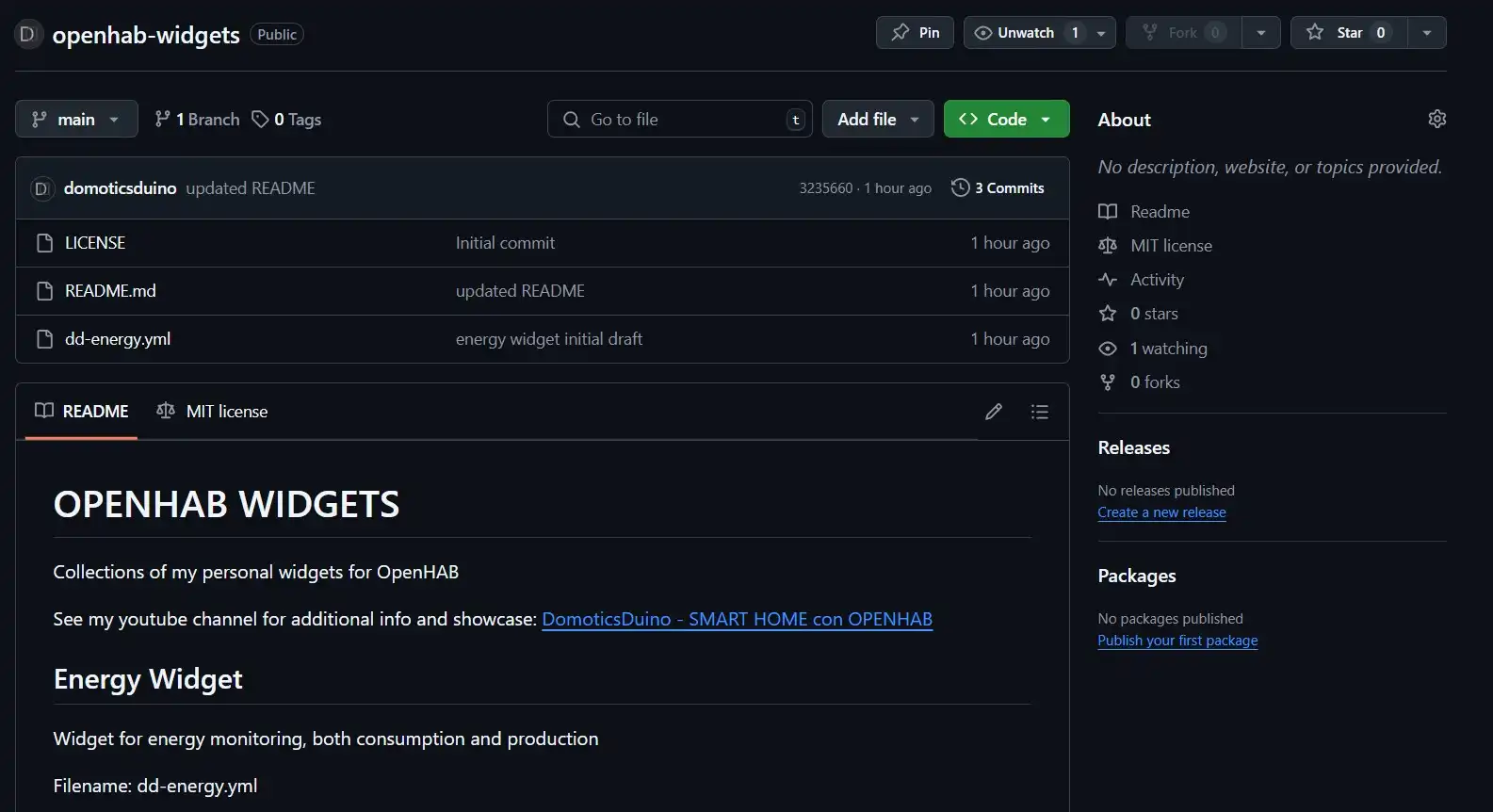
Task: Open the energy widget initial draft commit
Action: tap(549, 339)
